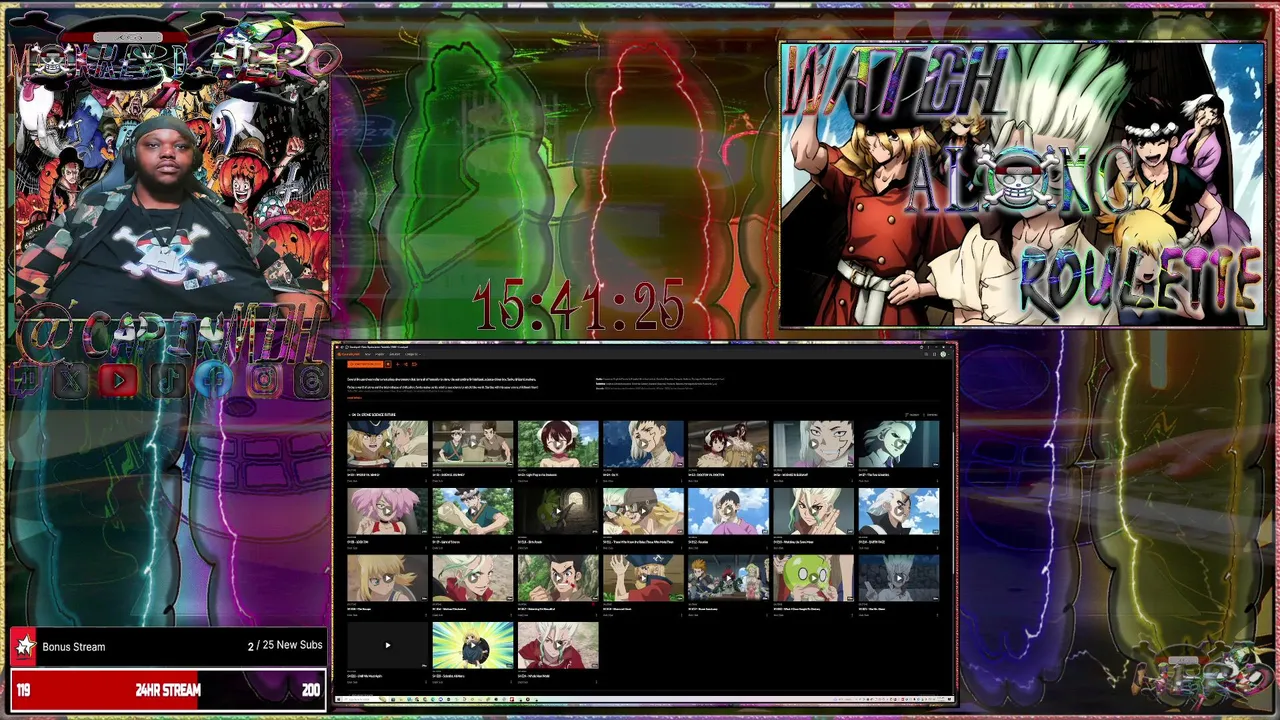Click the Bonus Stream label

click(x=74, y=647)
